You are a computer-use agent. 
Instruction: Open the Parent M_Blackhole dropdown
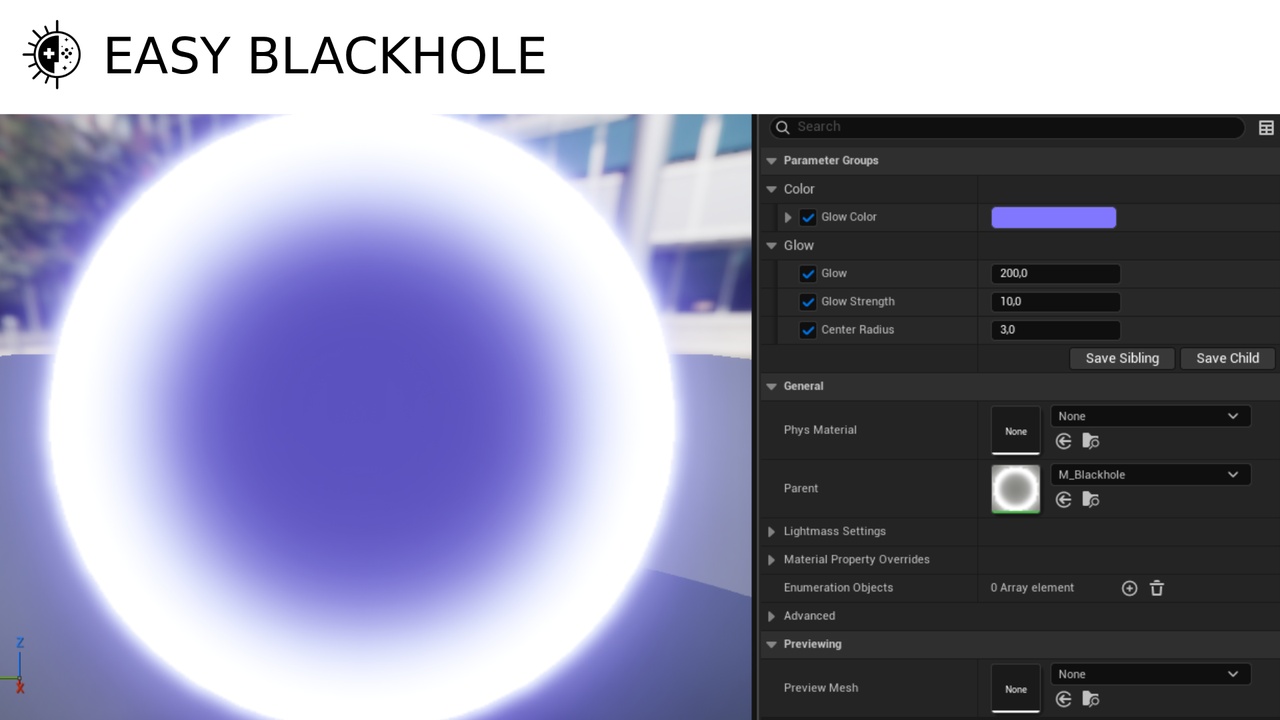tap(1150, 474)
